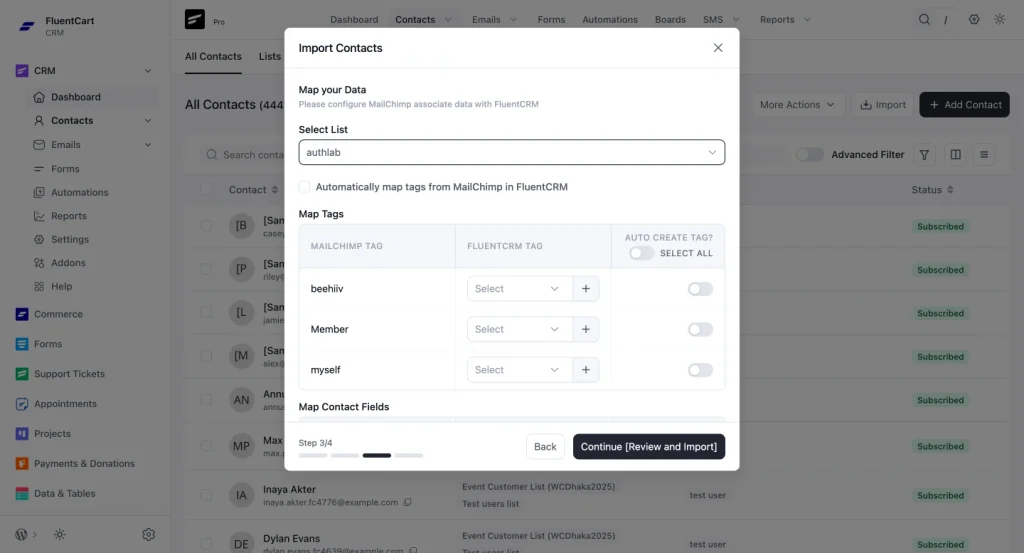Image resolution: width=1024 pixels, height=553 pixels.
Task: Click the Back button in import dialog
Action: 545,447
